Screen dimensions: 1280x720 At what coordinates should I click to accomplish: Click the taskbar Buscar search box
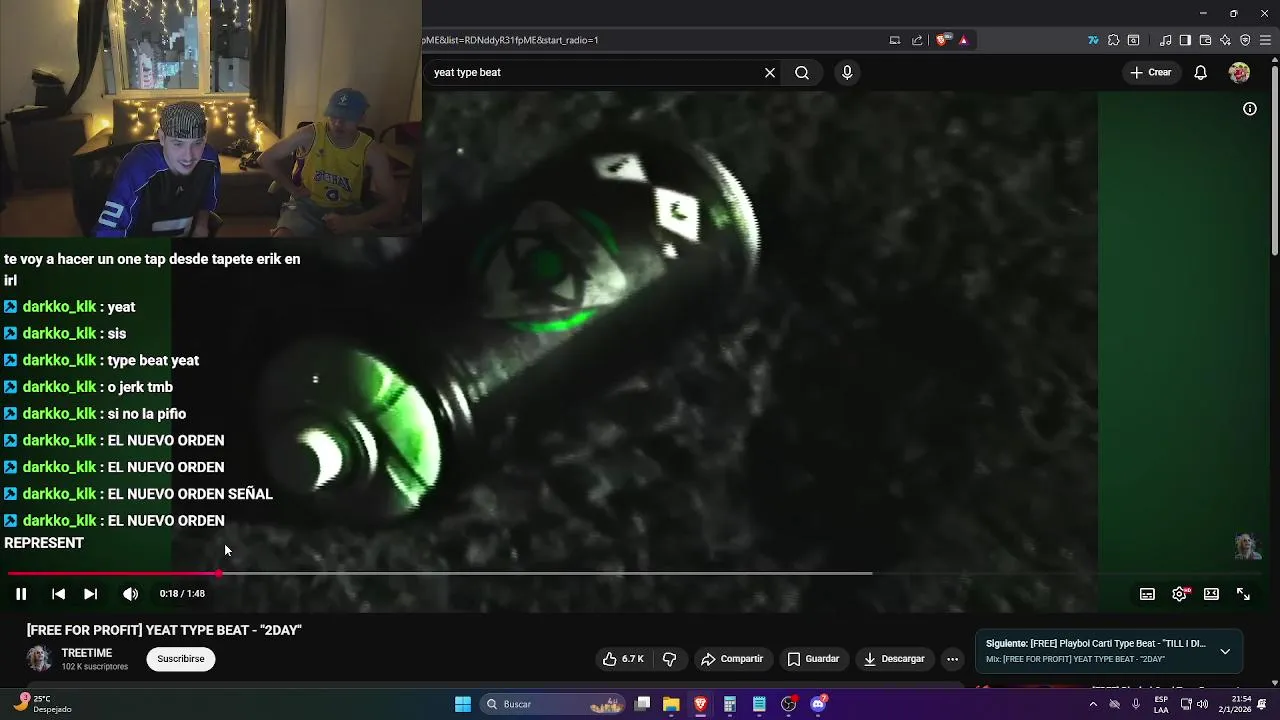click(x=553, y=704)
